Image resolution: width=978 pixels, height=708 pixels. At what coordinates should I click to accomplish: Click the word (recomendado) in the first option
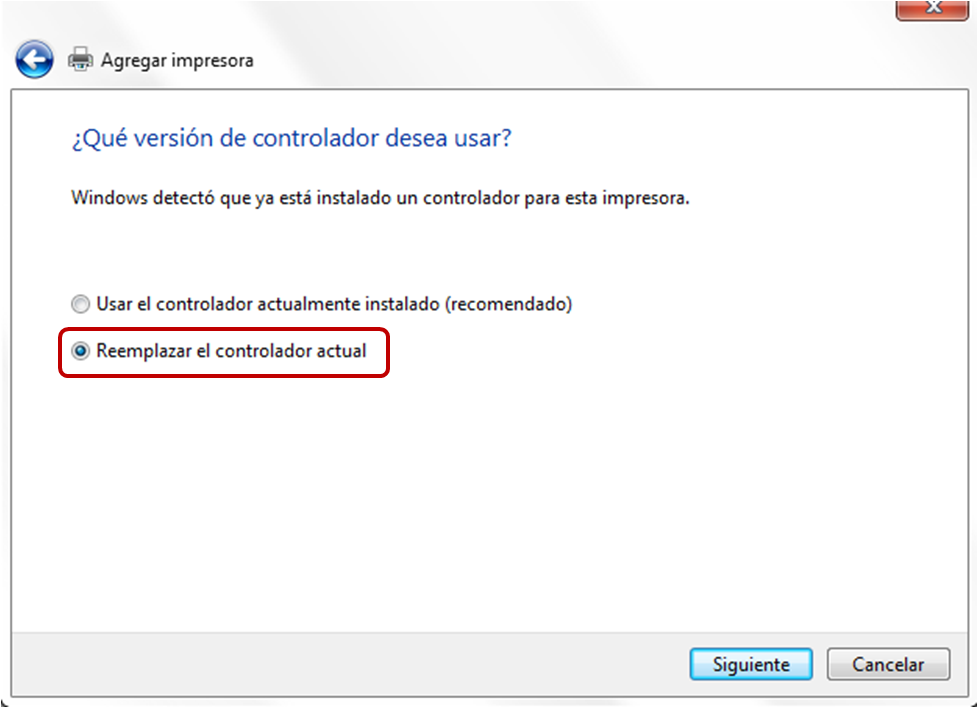pyautogui.click(x=508, y=304)
